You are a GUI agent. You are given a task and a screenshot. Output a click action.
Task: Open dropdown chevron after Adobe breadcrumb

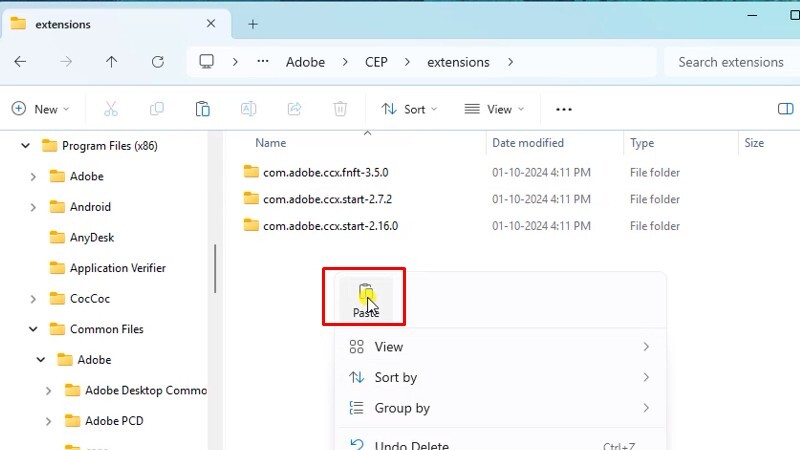pos(345,62)
